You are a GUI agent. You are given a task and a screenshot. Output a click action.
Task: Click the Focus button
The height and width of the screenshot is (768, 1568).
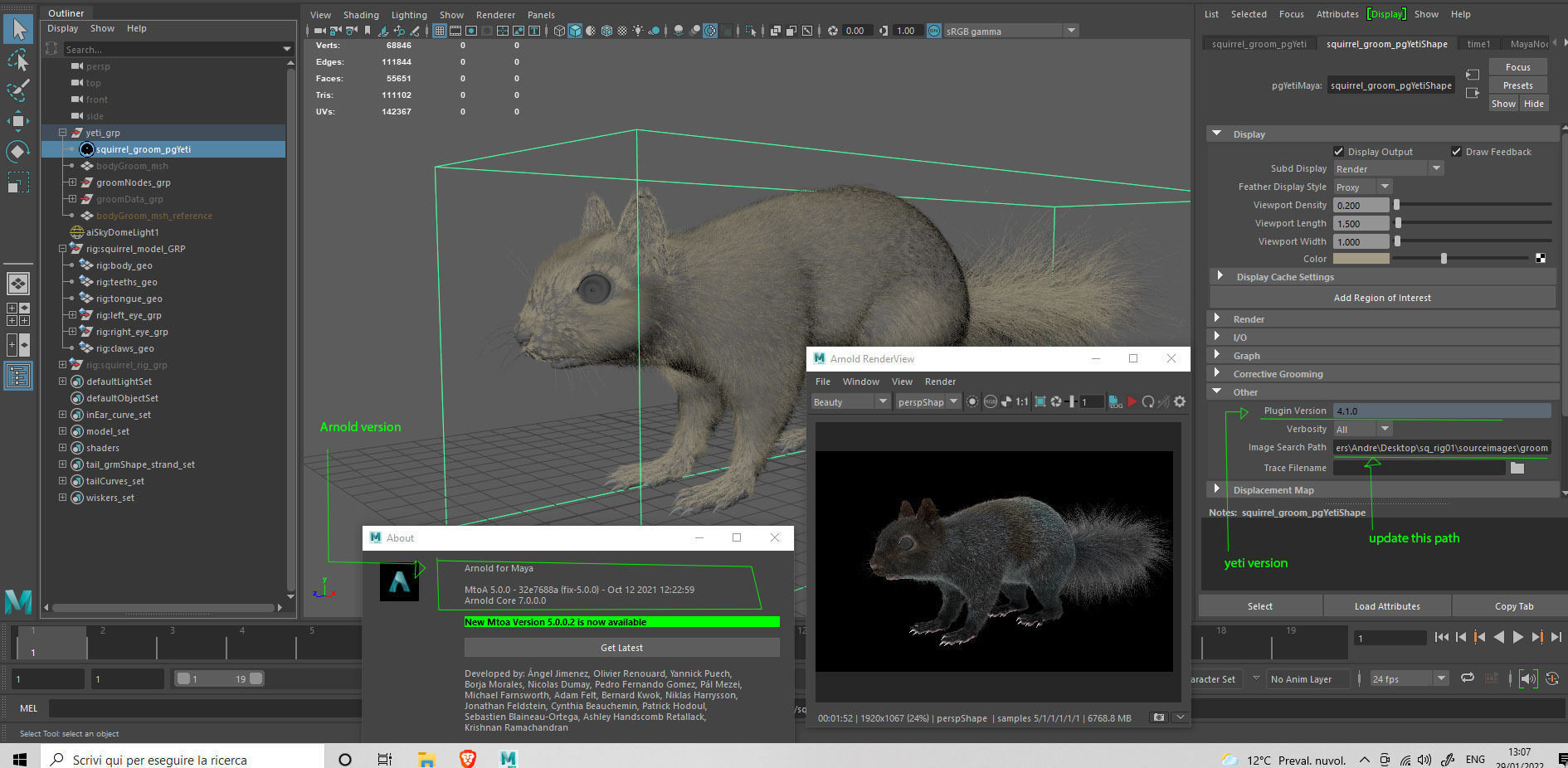click(x=1517, y=67)
